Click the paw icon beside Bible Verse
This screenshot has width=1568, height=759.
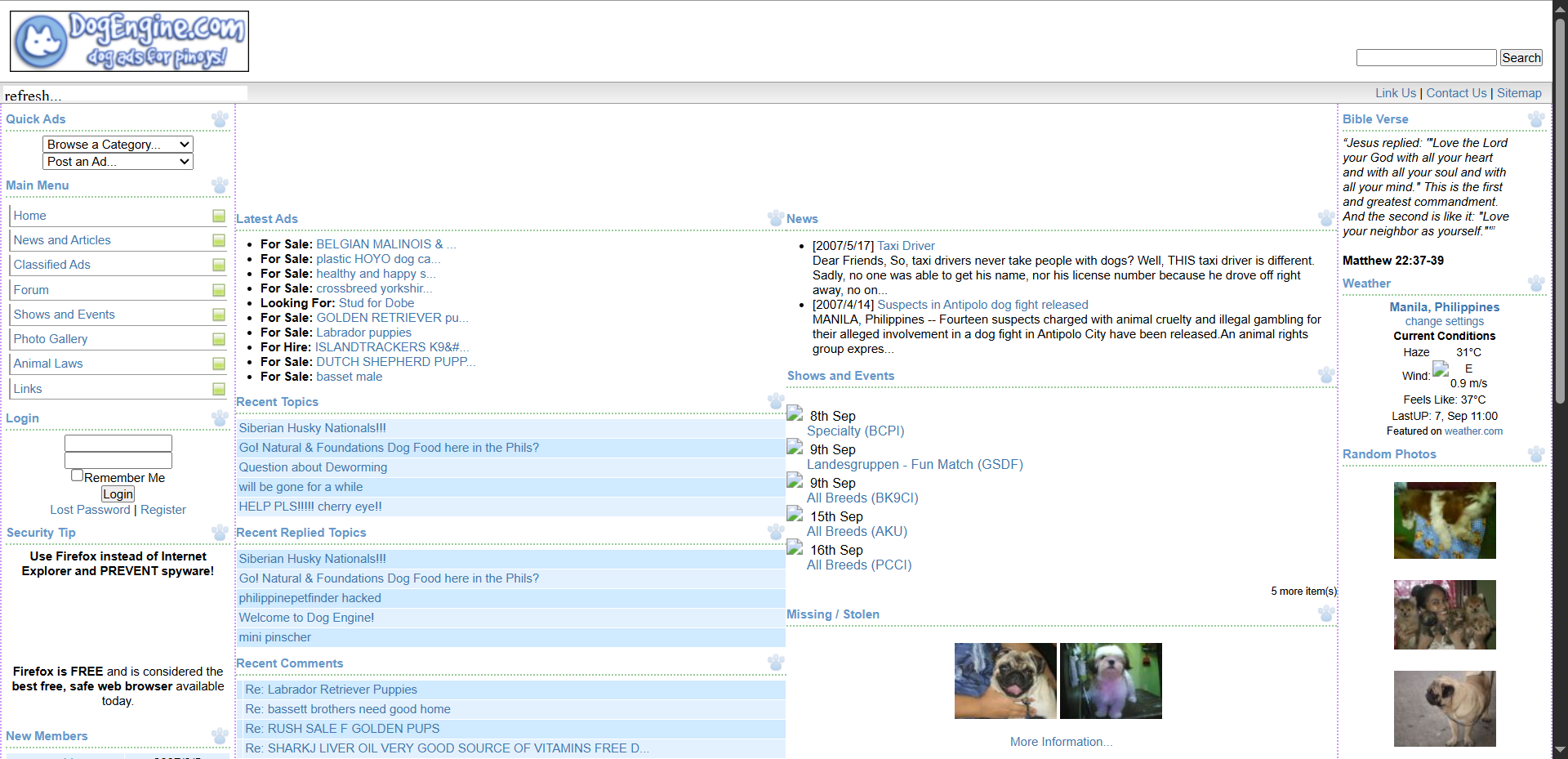1537,118
